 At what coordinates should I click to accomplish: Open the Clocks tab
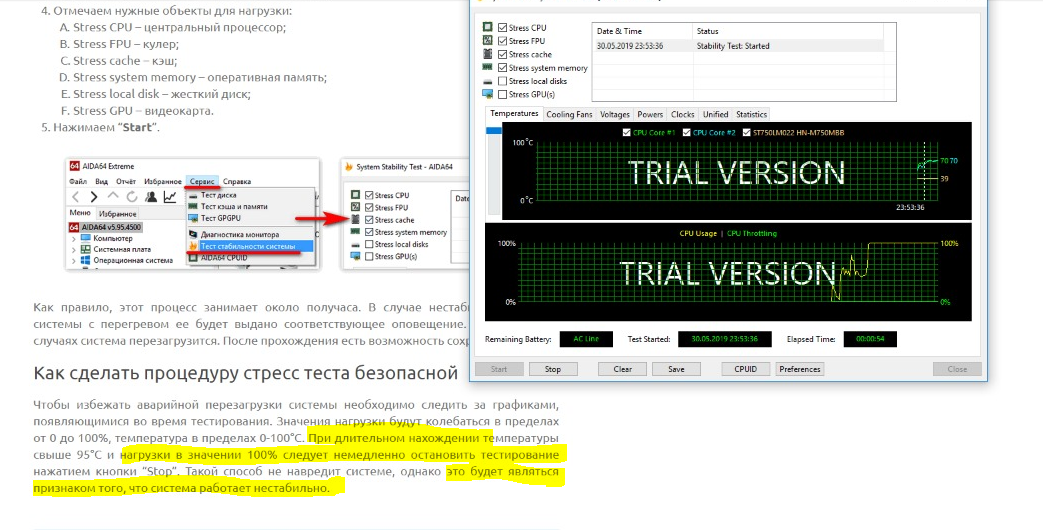point(682,114)
